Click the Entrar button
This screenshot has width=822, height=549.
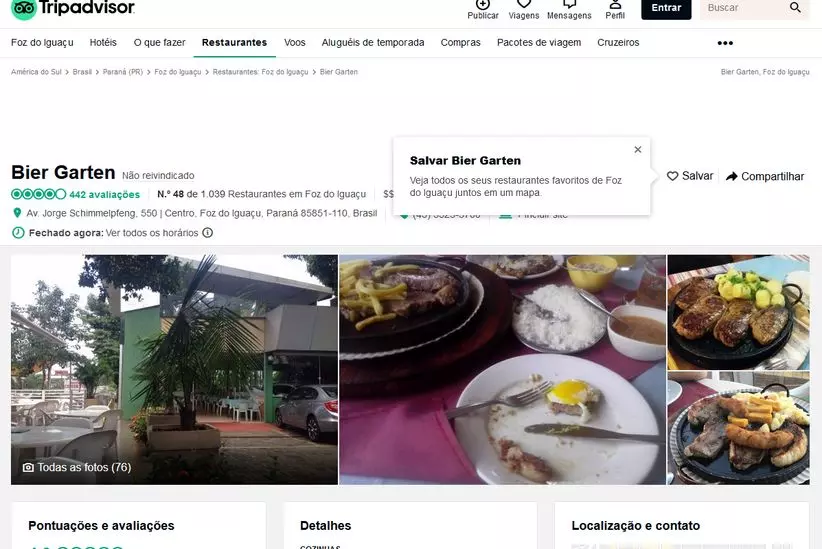[x=666, y=8]
